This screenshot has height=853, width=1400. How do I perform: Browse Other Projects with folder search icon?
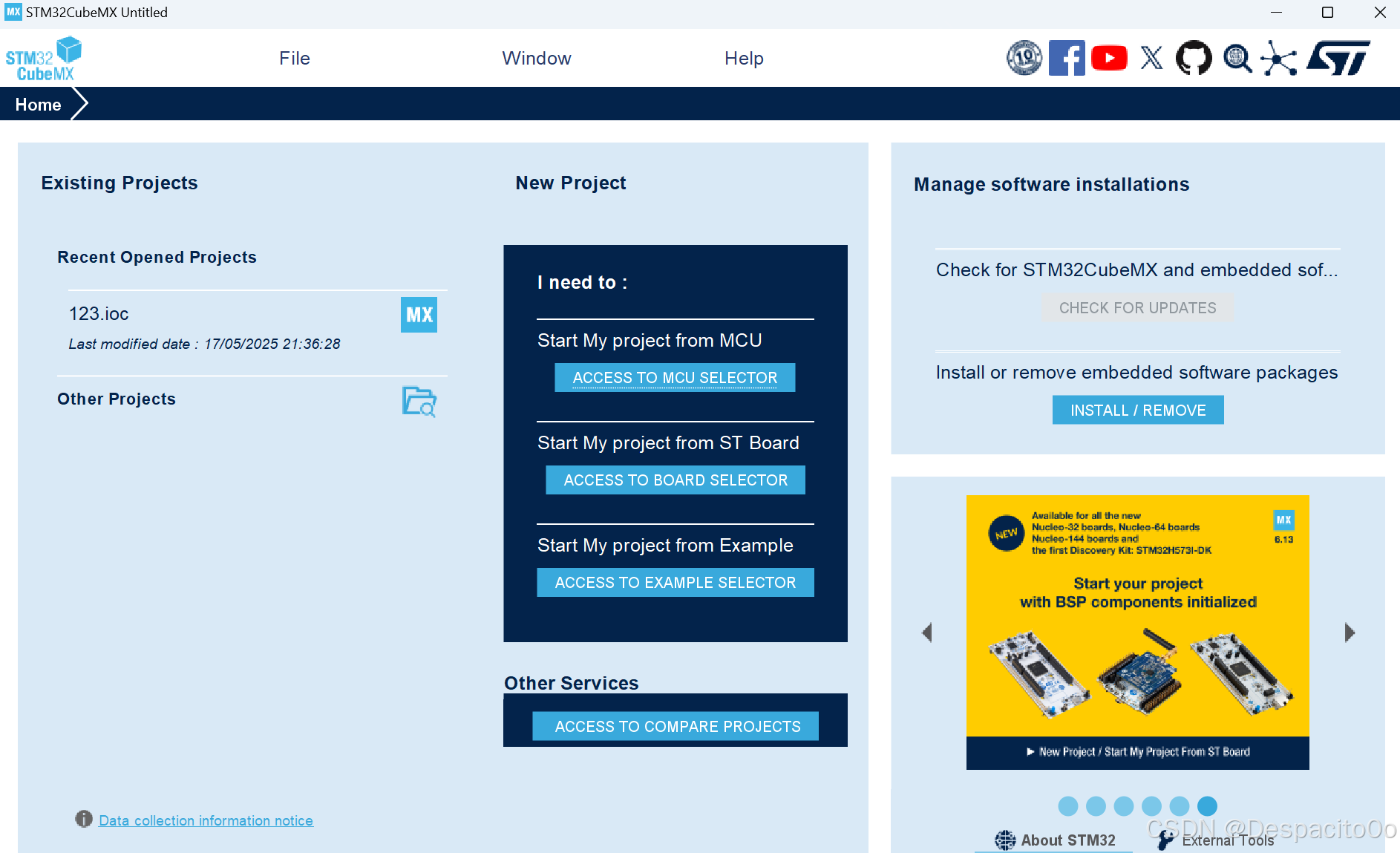[x=419, y=402]
